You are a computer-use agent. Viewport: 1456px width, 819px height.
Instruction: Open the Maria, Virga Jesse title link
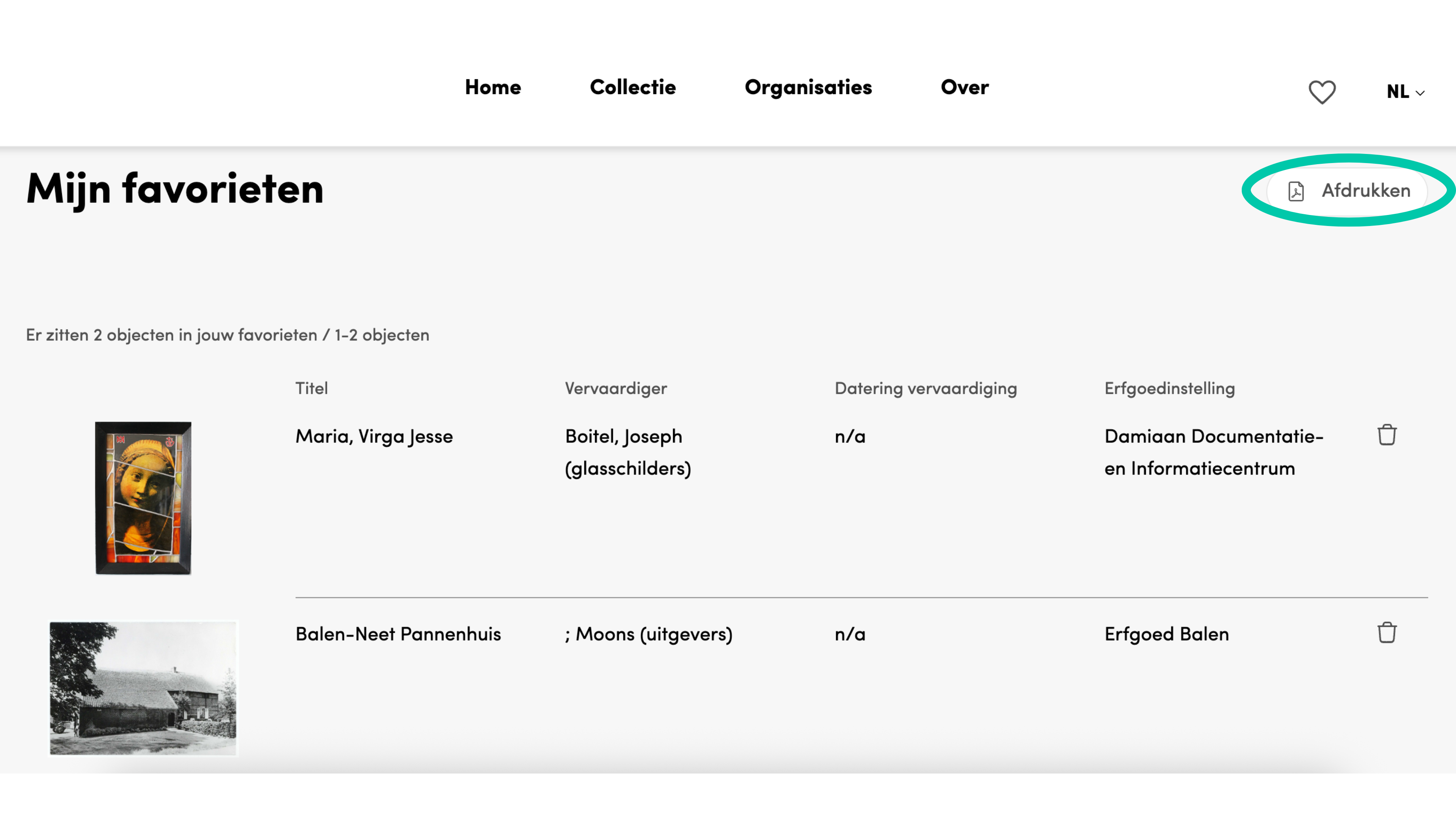pos(374,436)
